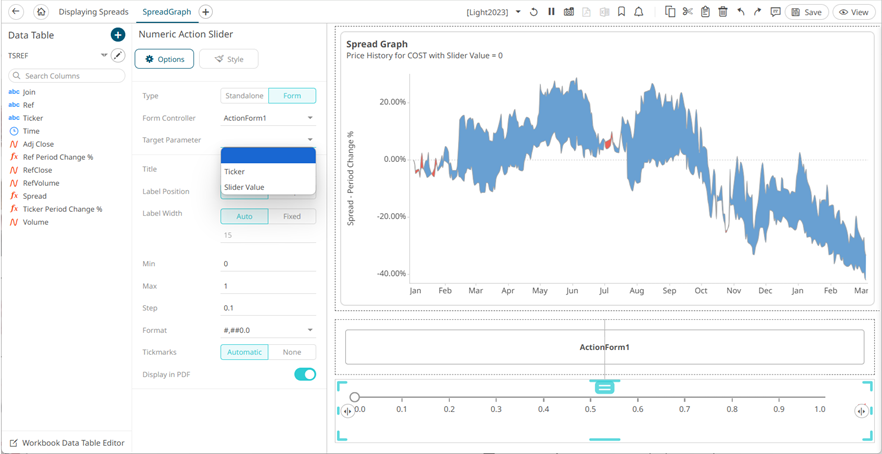Set Tickmarks to None

click(292, 352)
